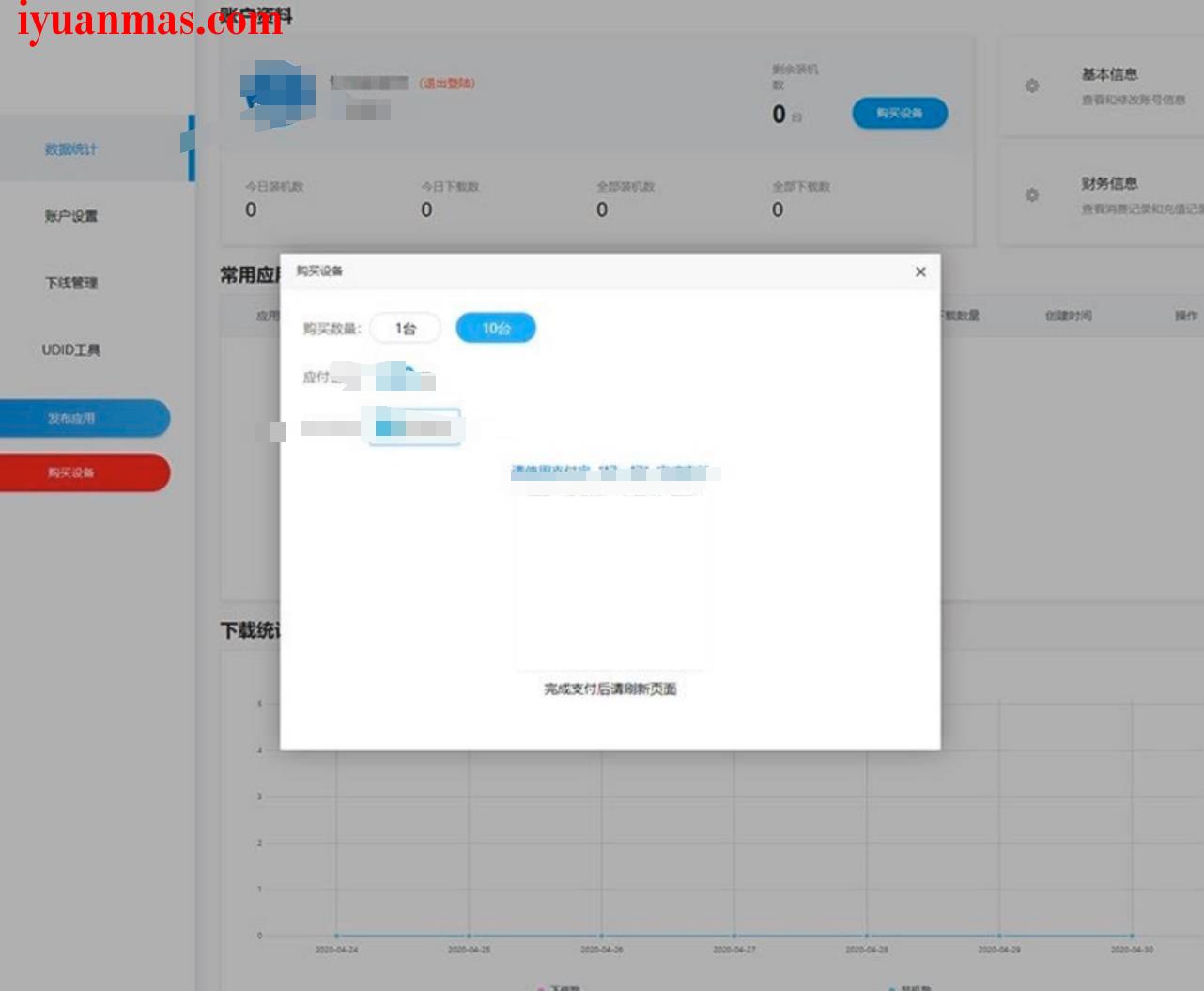The image size is (1204, 991).
Task: Click the gear icon beside 财务信息
Action: tap(1032, 194)
